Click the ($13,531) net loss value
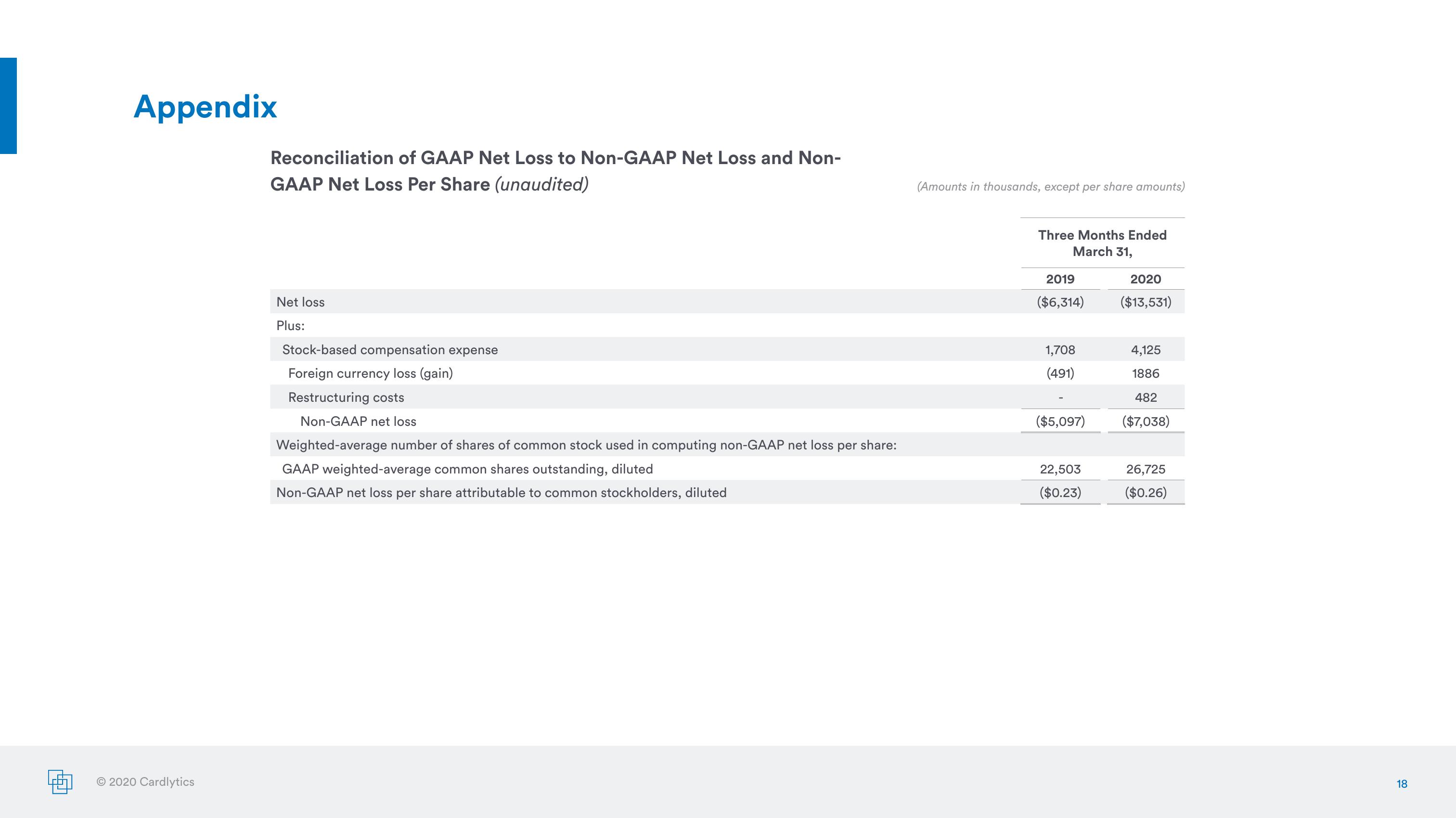The image size is (1456, 818). [x=1146, y=302]
